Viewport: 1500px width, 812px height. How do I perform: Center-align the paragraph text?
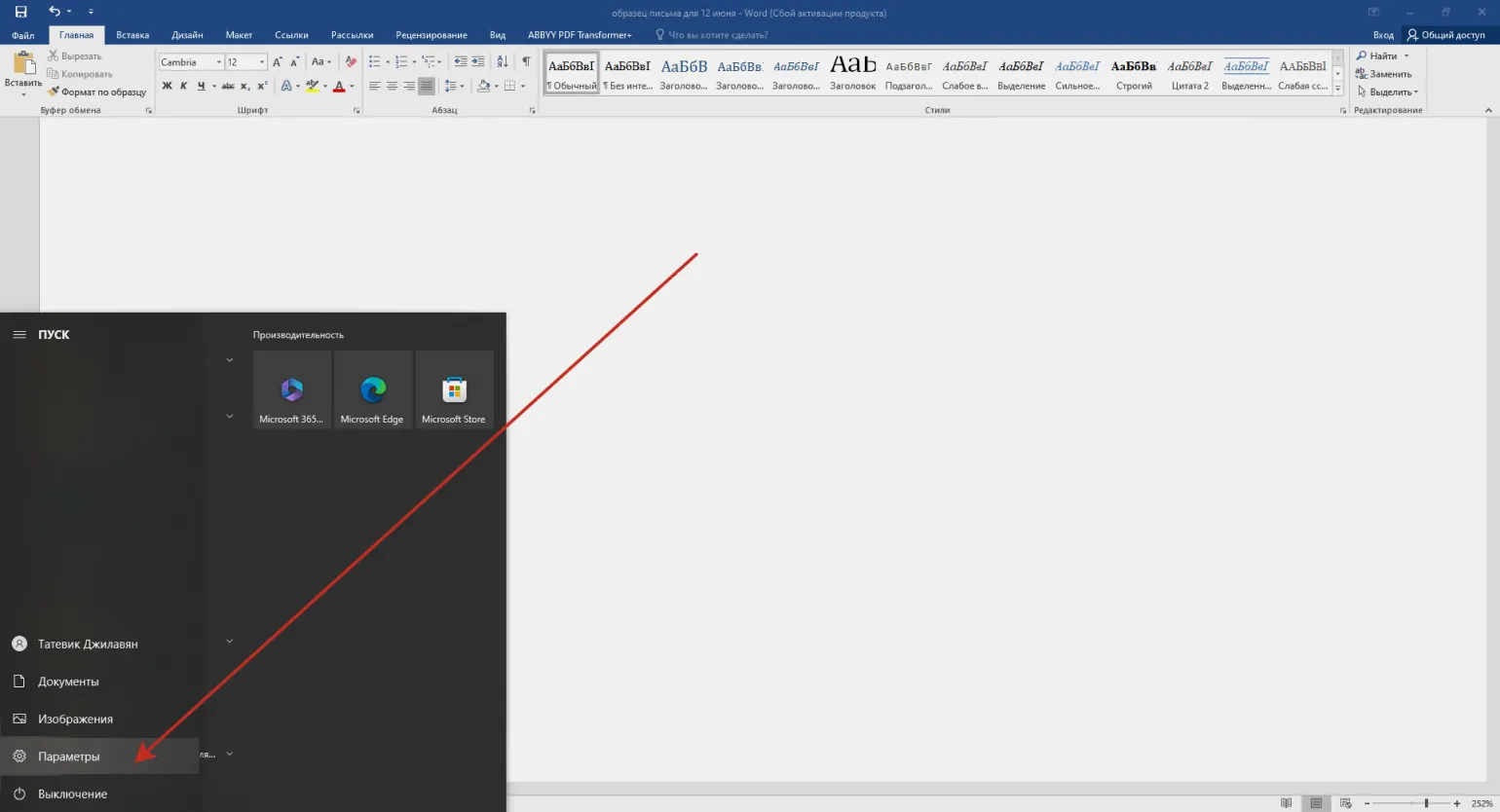(392, 86)
